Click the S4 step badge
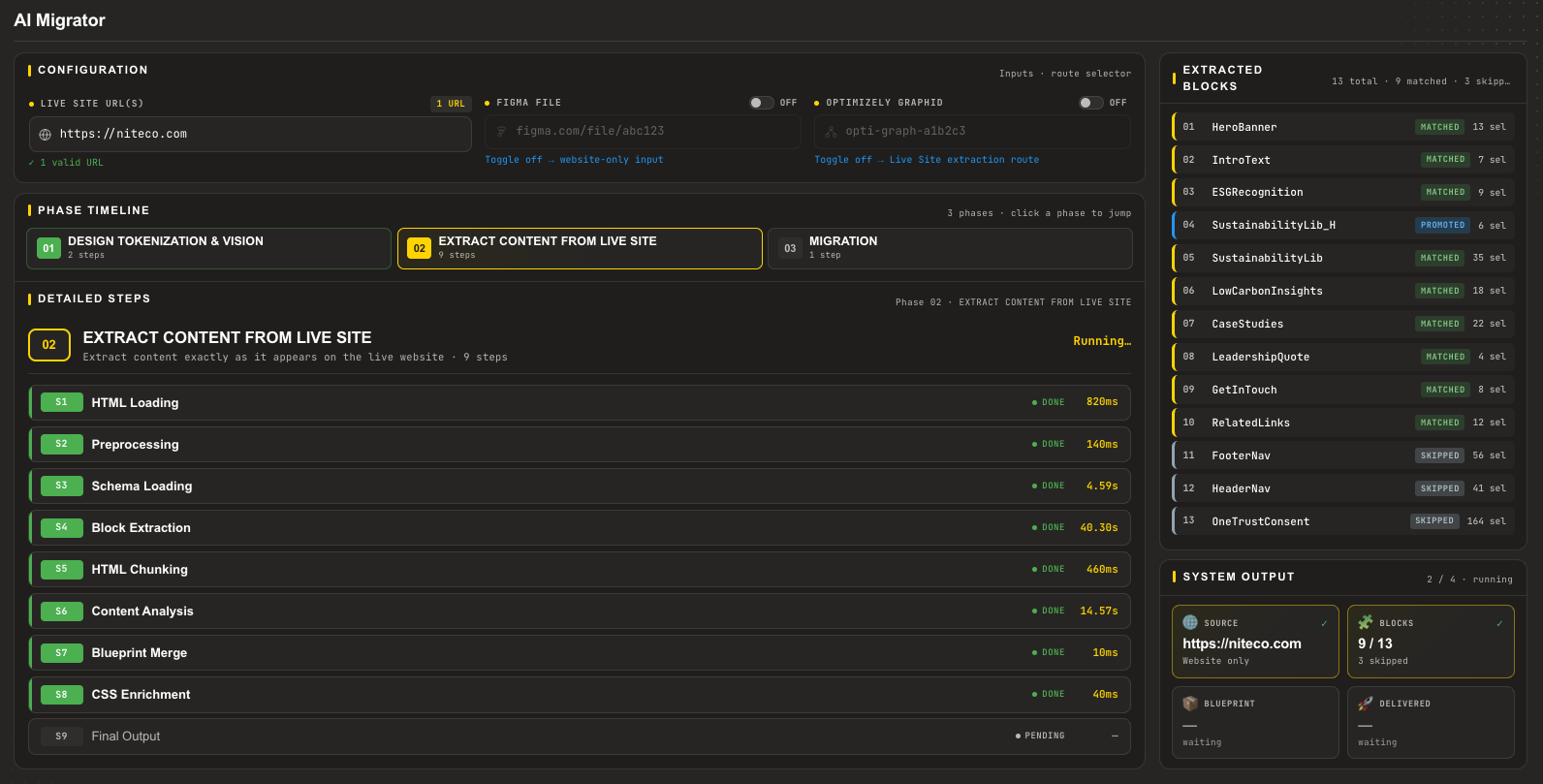The height and width of the screenshot is (784, 1543). 62,527
